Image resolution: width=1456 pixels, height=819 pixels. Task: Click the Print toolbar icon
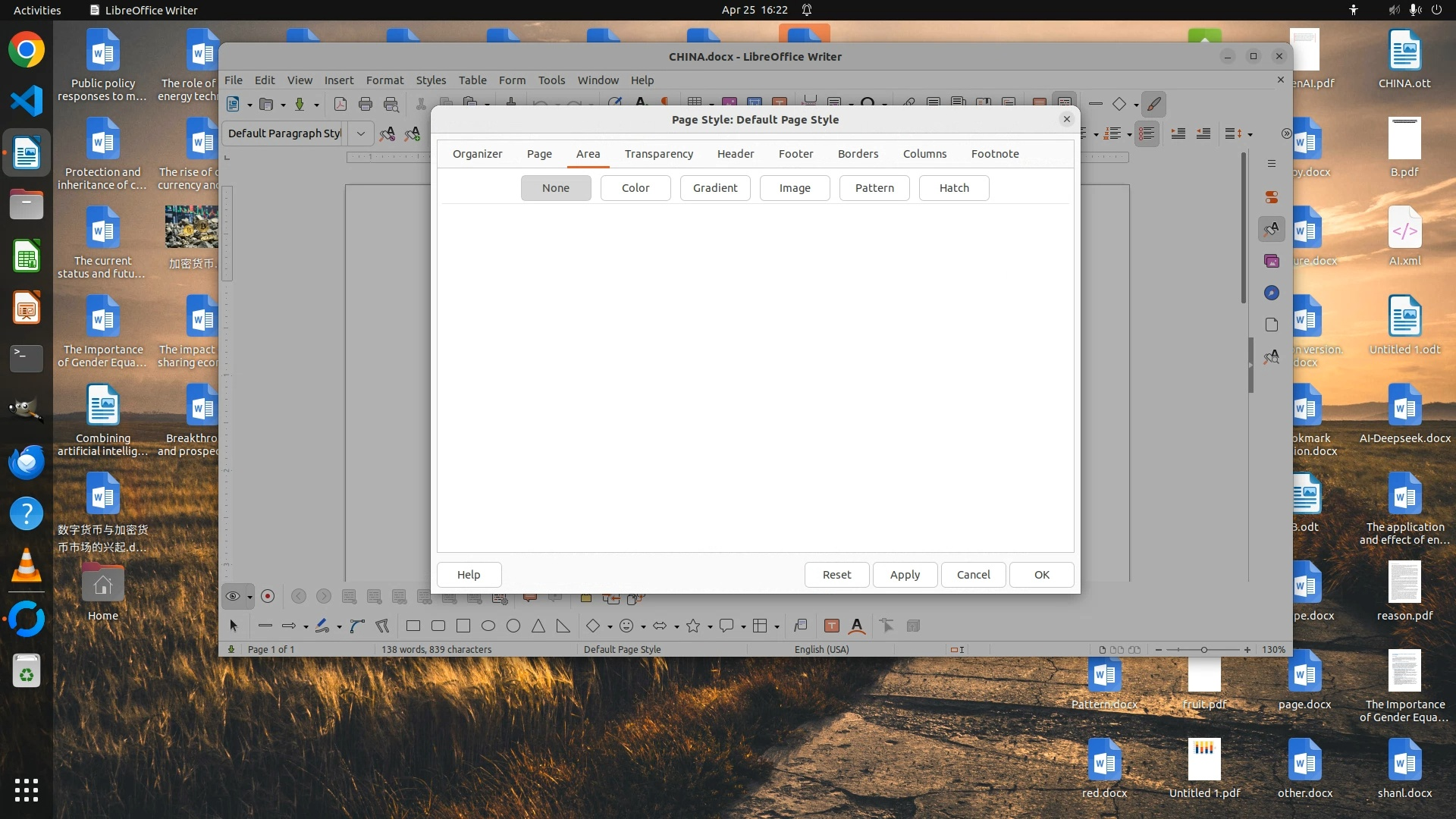tap(366, 104)
